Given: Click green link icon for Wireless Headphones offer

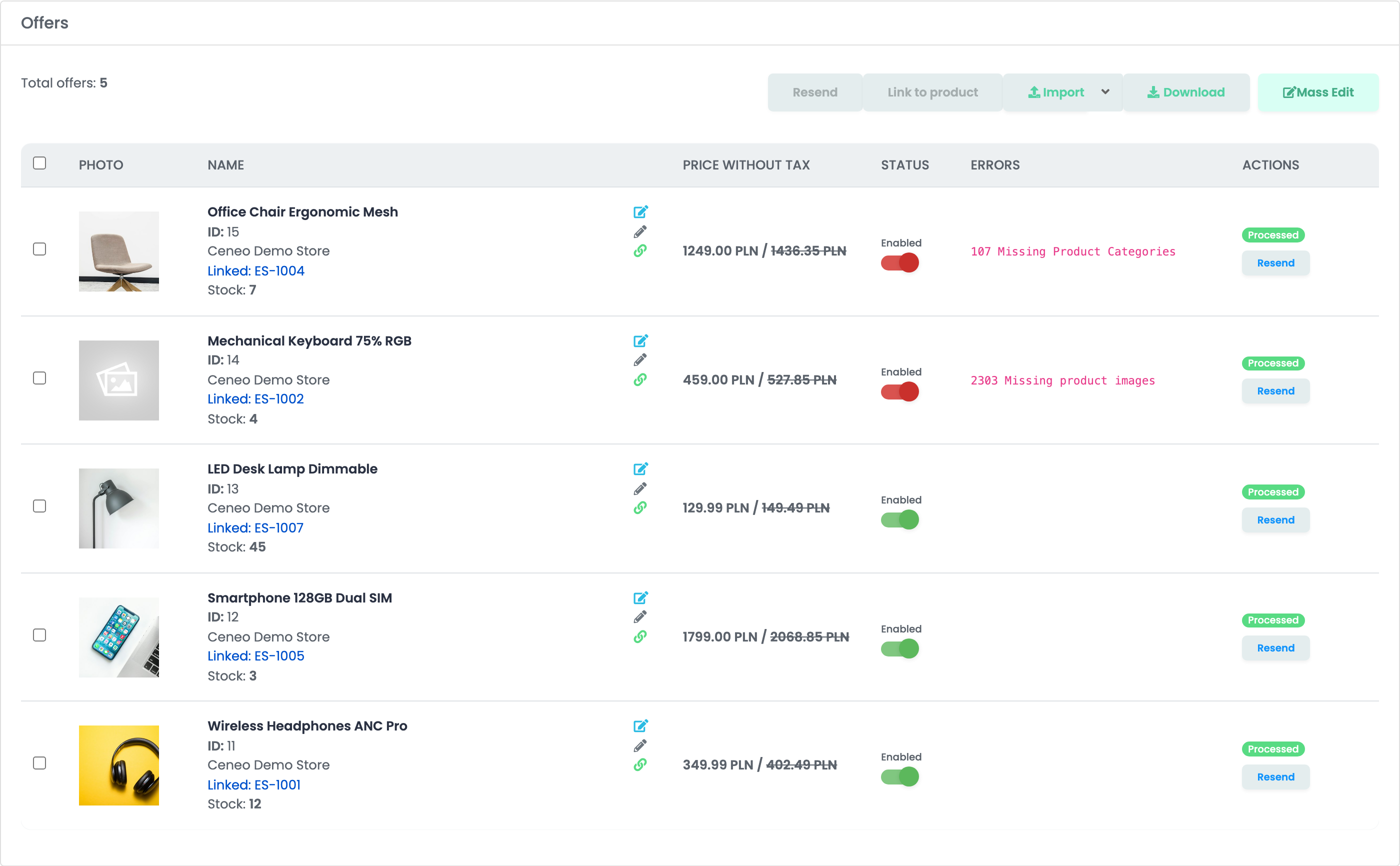Looking at the screenshot, I should pyautogui.click(x=640, y=765).
